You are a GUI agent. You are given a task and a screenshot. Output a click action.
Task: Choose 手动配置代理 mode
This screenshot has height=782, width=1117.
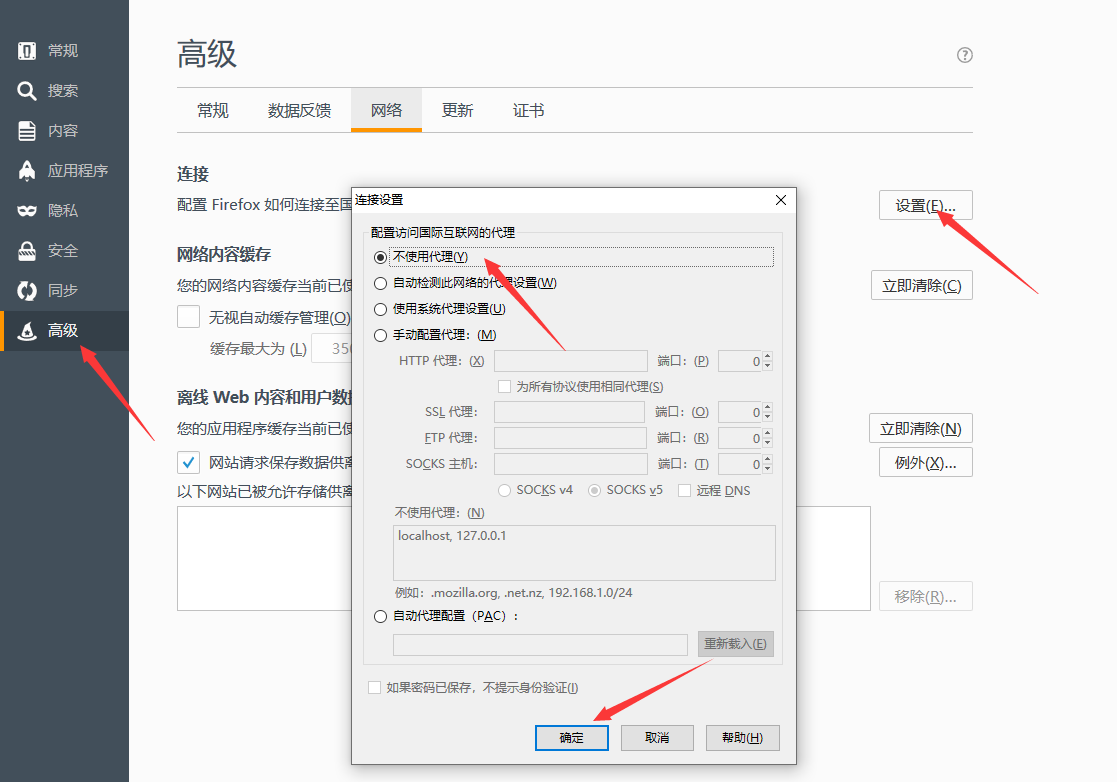381,334
